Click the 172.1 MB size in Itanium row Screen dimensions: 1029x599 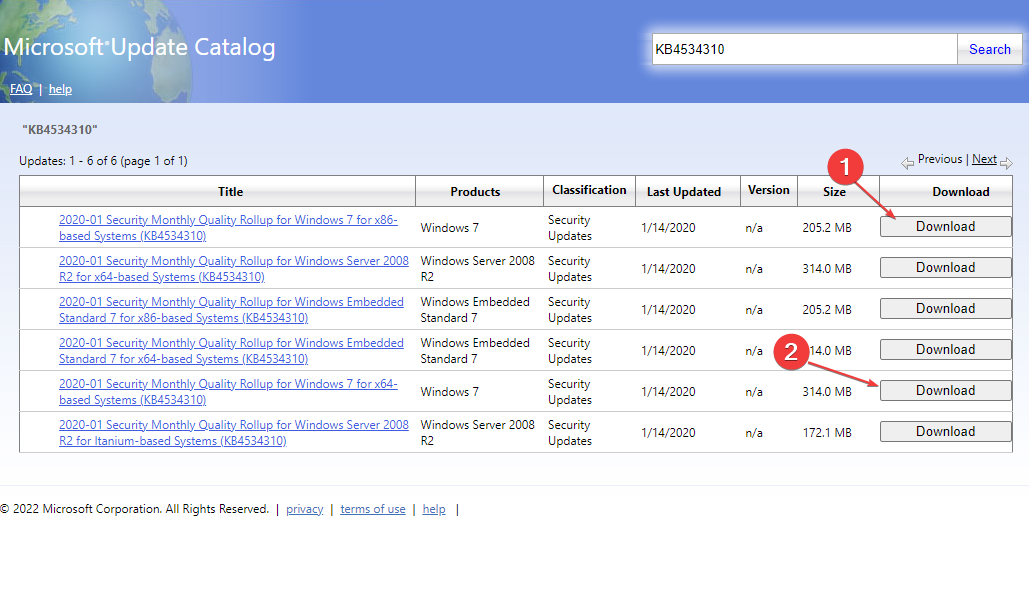click(827, 432)
